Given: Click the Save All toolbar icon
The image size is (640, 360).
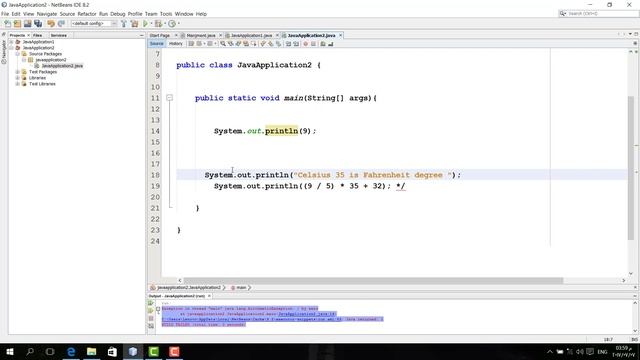Looking at the screenshot, I should coord(38,24).
